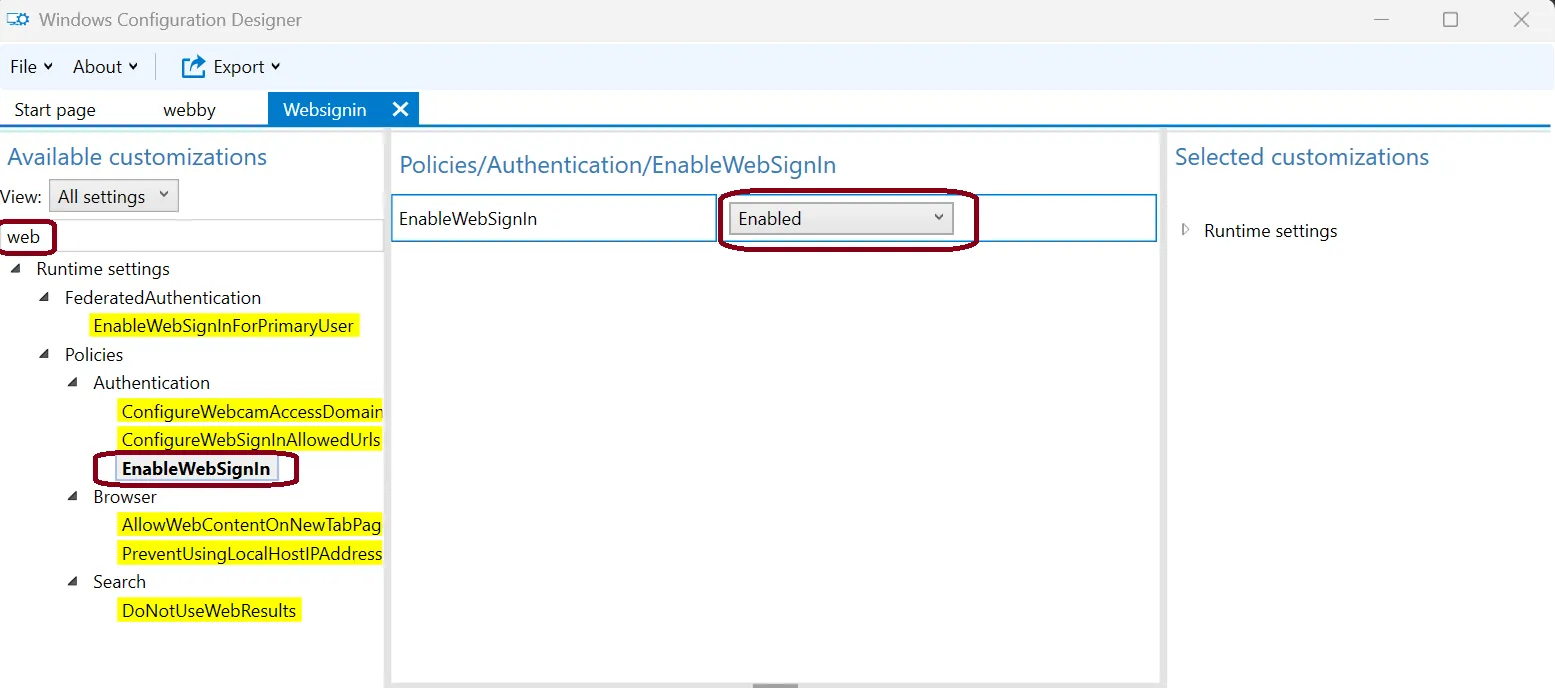Click the Windows Configuration Designer app icon
This screenshot has height=688, width=1555.
coord(18,20)
